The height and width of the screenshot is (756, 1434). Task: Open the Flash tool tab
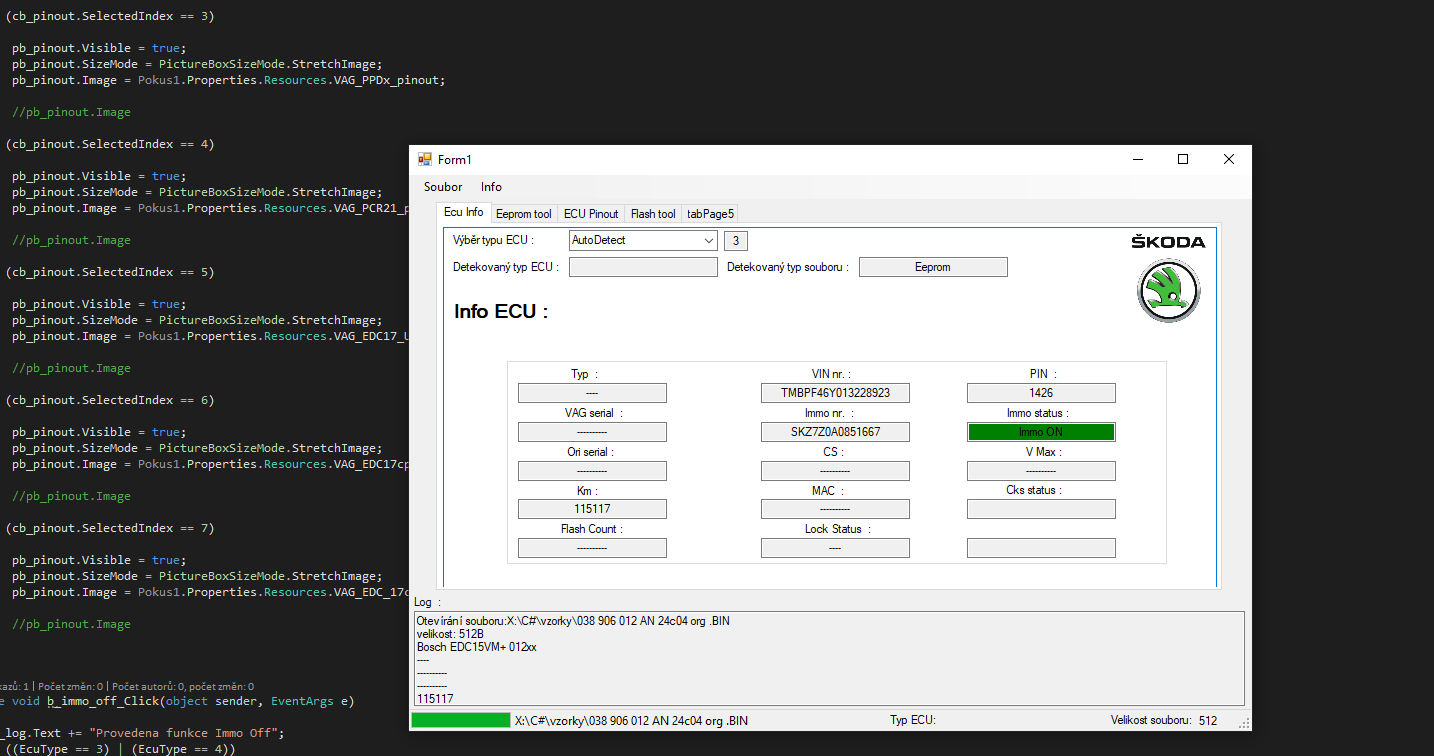click(653, 214)
